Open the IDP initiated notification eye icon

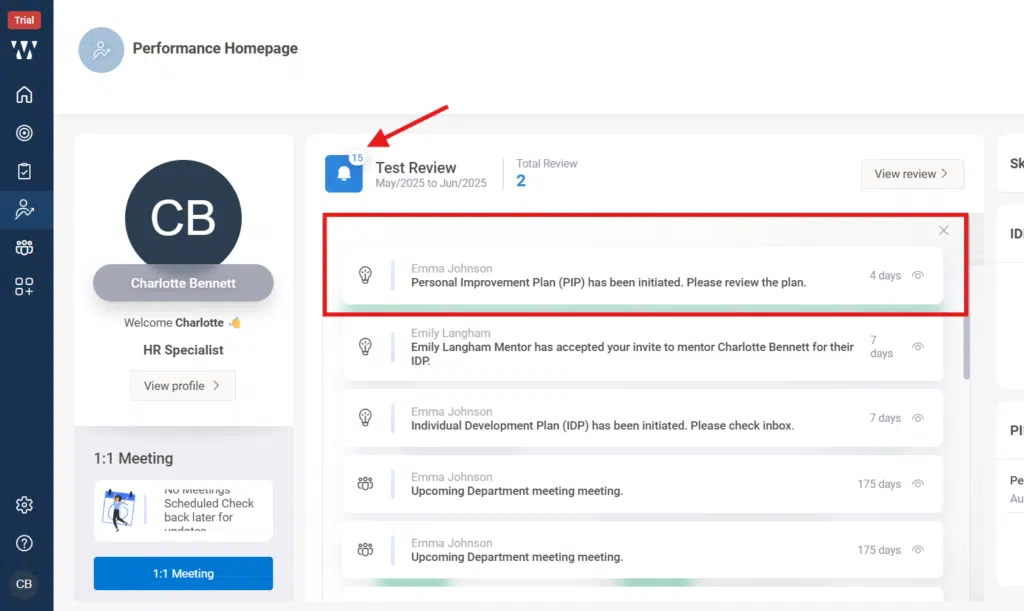point(919,419)
